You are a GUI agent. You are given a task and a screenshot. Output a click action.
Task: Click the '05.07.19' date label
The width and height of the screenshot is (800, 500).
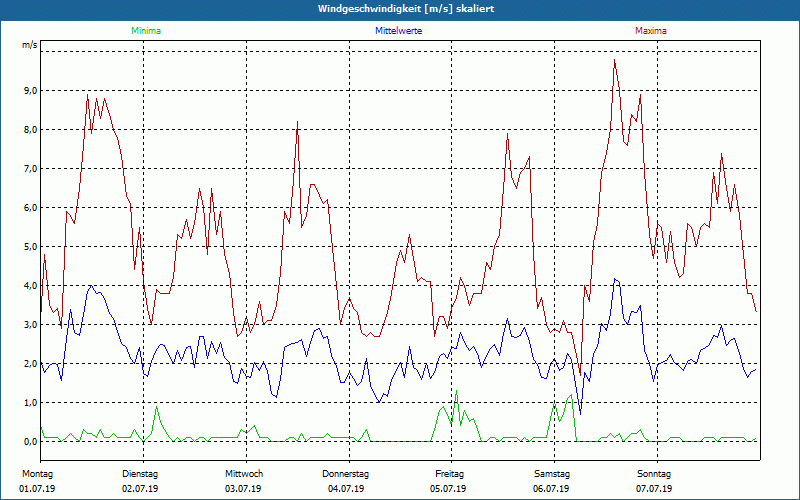point(448,489)
